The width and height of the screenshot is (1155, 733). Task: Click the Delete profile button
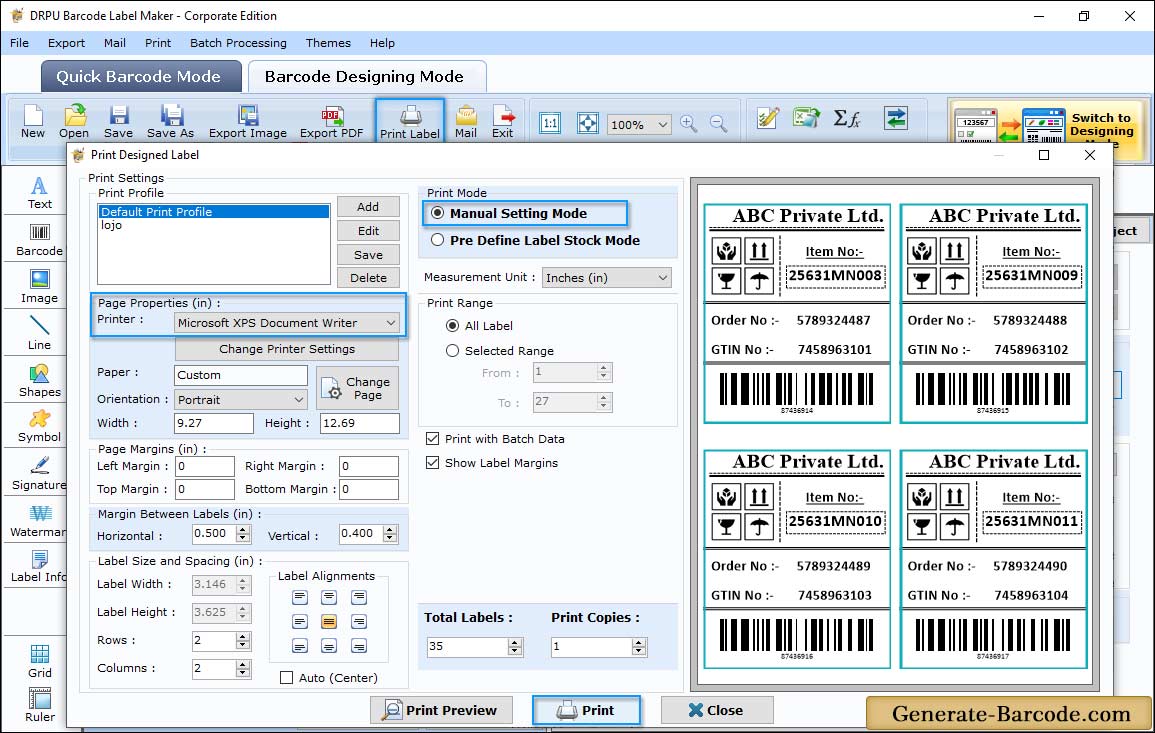368,278
